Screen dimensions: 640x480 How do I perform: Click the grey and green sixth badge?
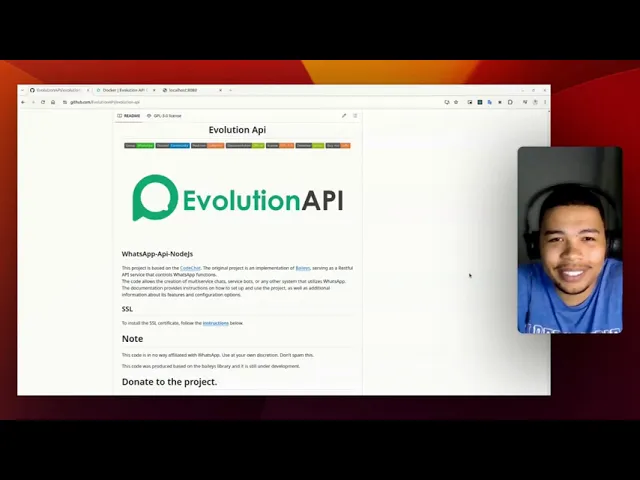(310, 146)
